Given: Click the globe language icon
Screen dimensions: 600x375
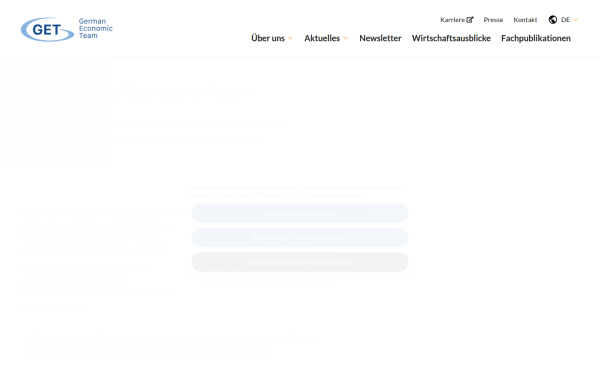Looking at the screenshot, I should pos(553,20).
